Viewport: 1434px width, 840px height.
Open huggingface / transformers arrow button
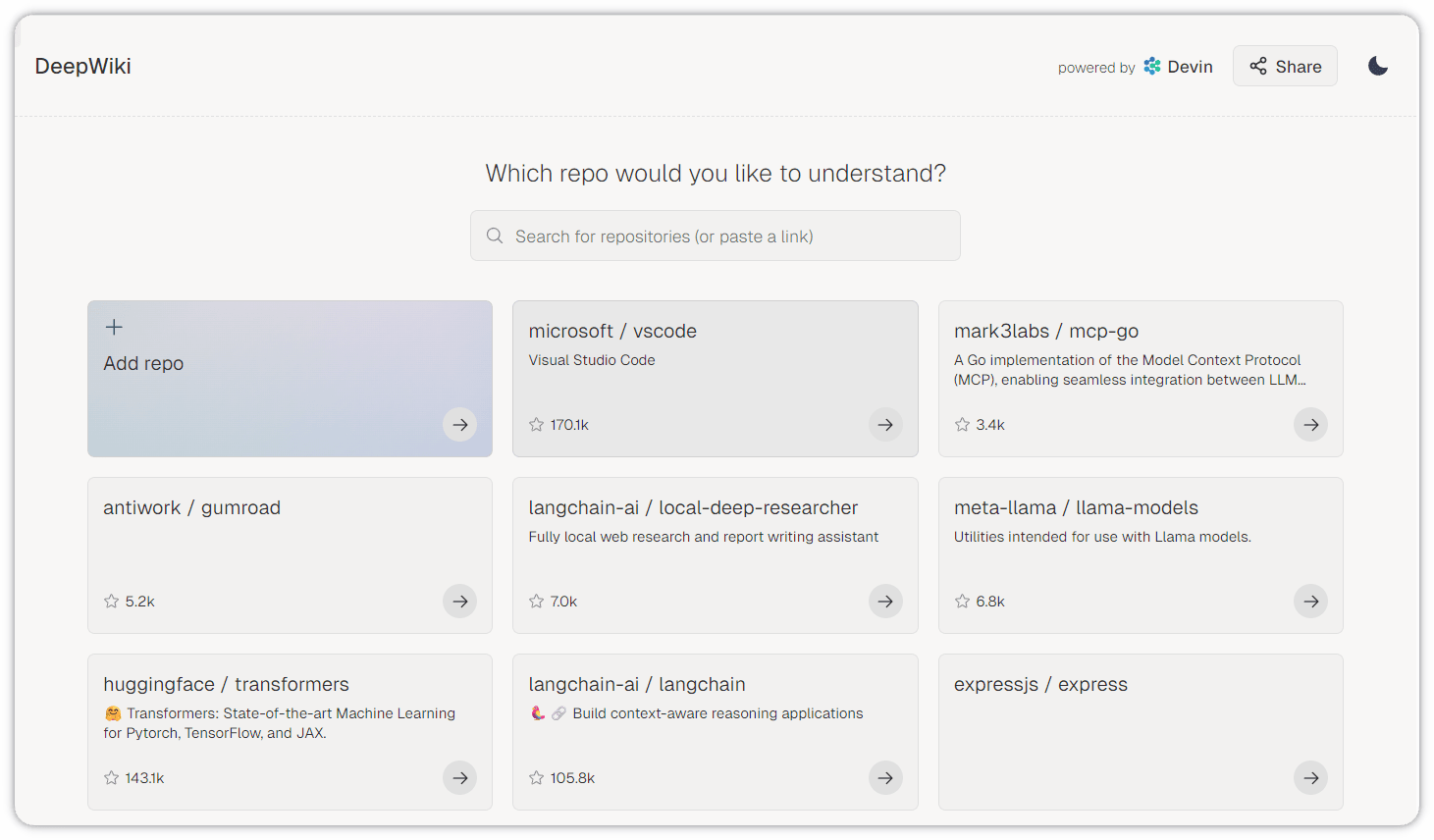pyautogui.click(x=459, y=778)
